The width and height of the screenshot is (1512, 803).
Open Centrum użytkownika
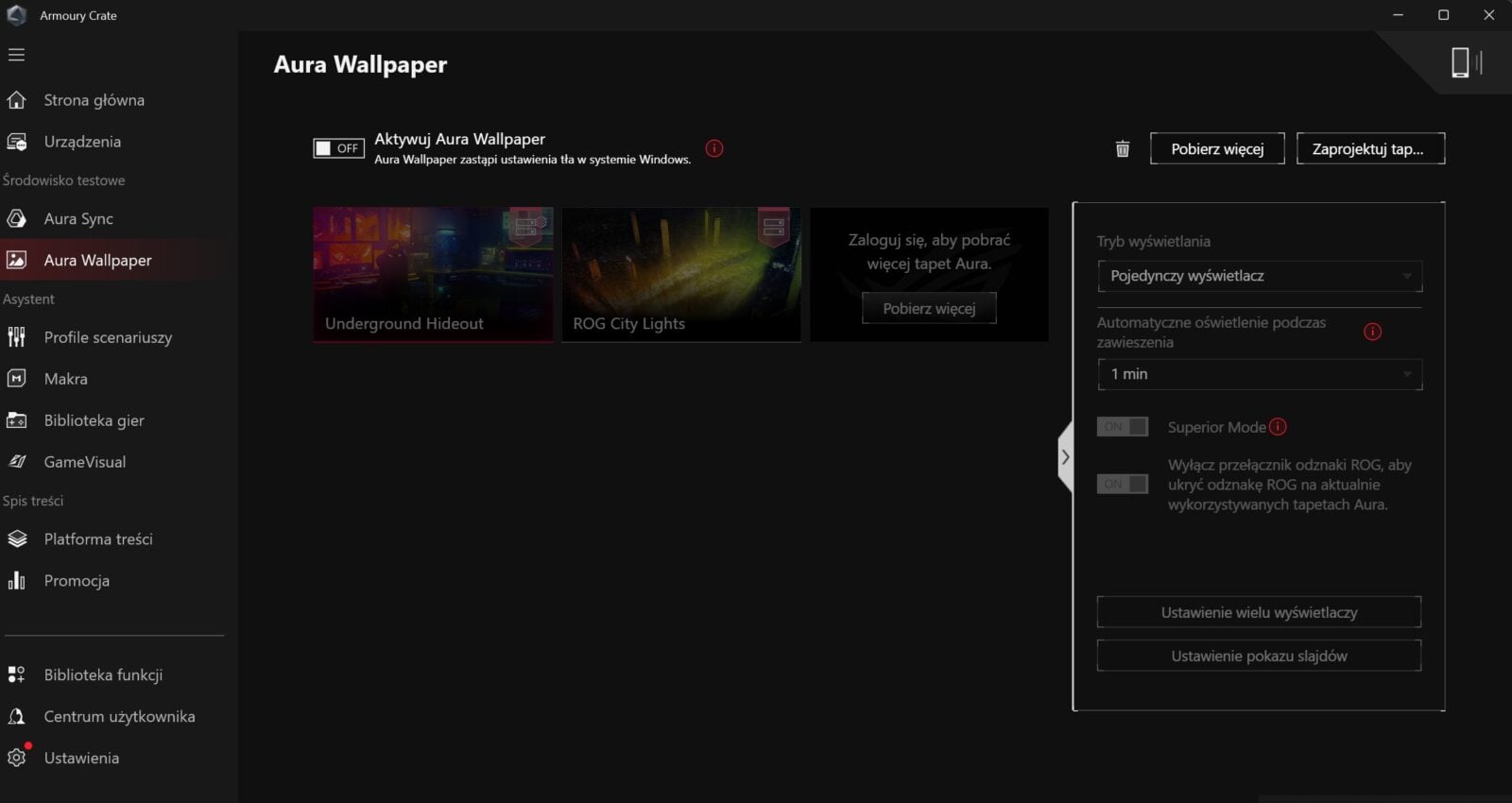(x=119, y=716)
